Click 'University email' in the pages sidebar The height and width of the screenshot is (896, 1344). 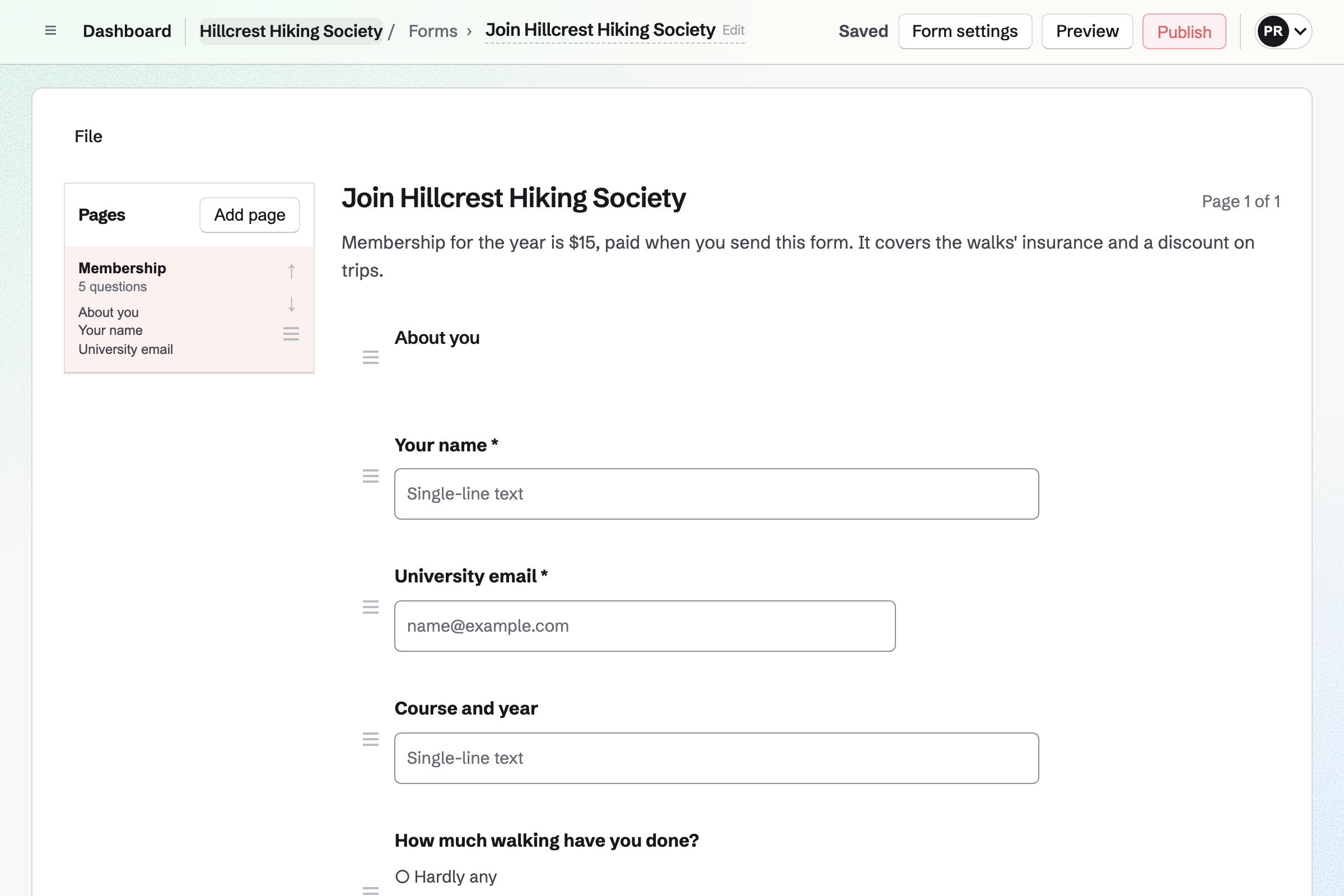[125, 349]
